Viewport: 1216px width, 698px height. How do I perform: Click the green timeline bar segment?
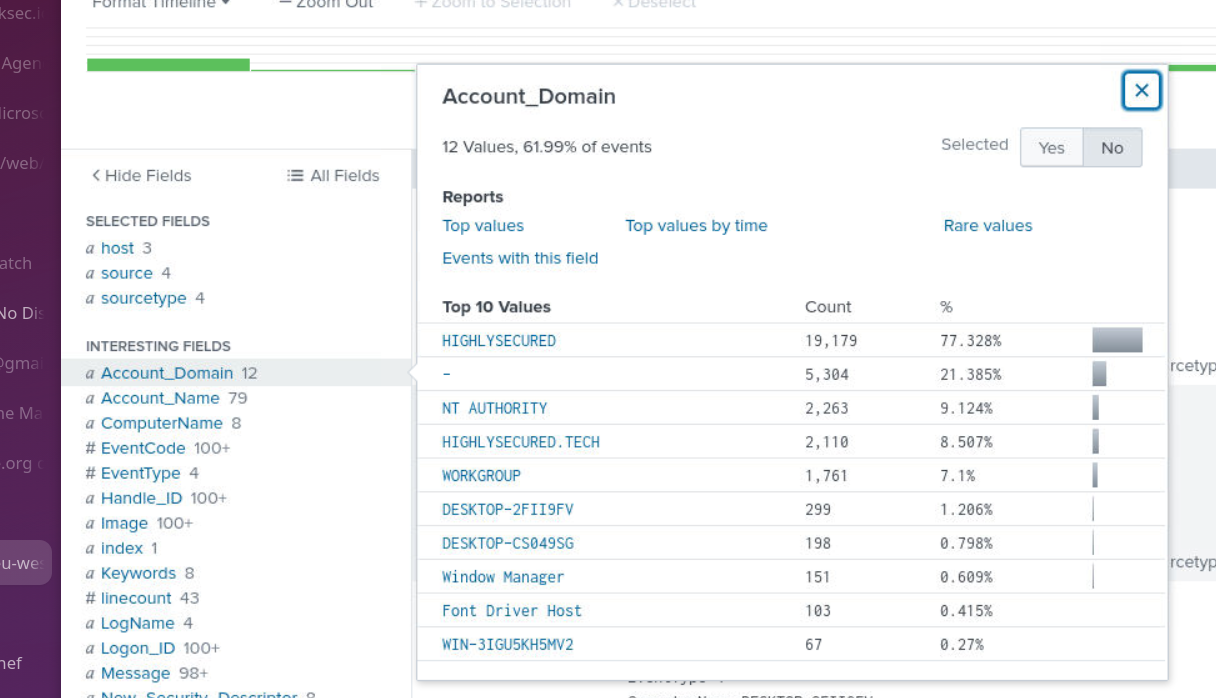click(x=168, y=65)
